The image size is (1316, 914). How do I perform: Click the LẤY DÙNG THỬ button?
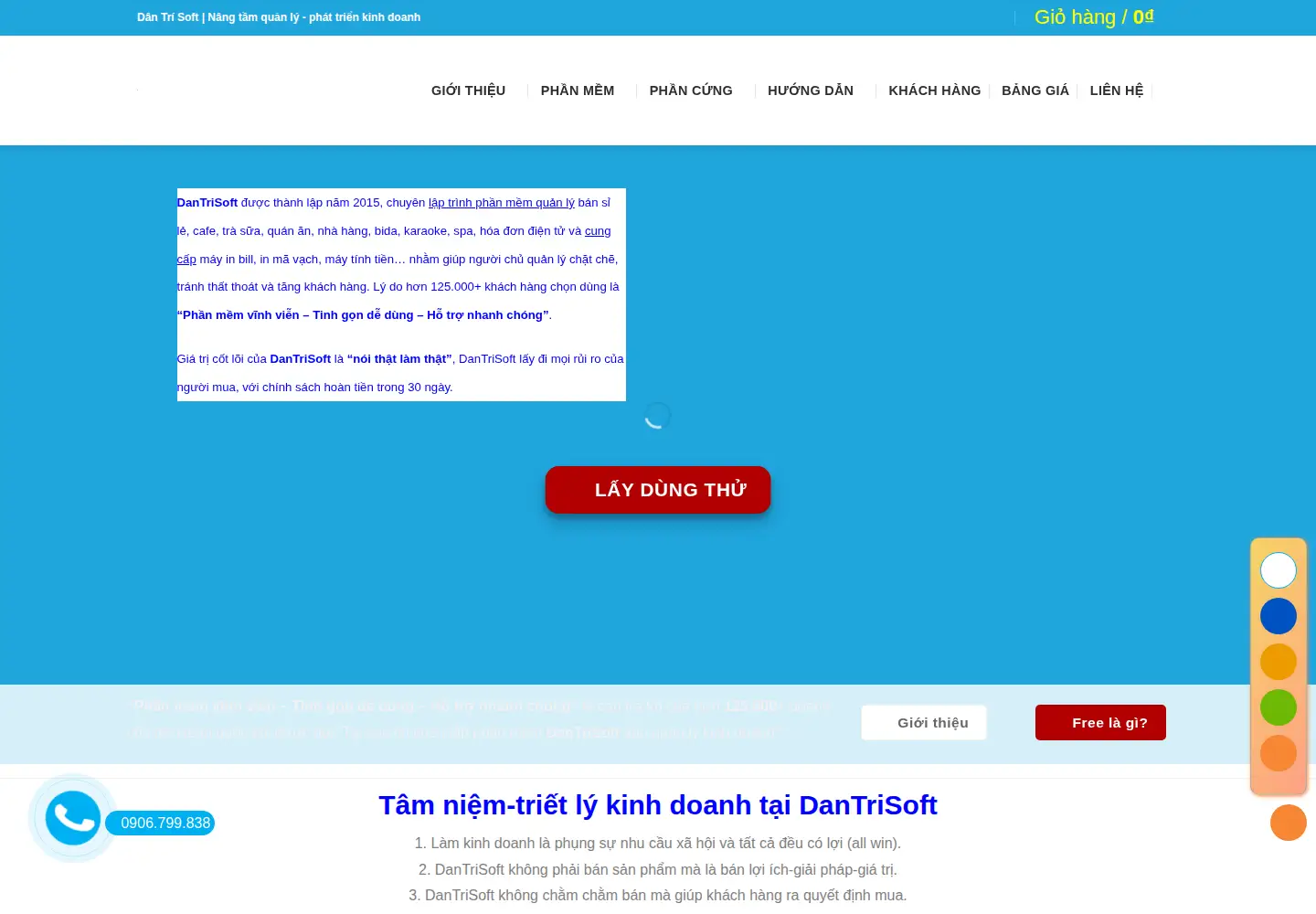coord(658,490)
